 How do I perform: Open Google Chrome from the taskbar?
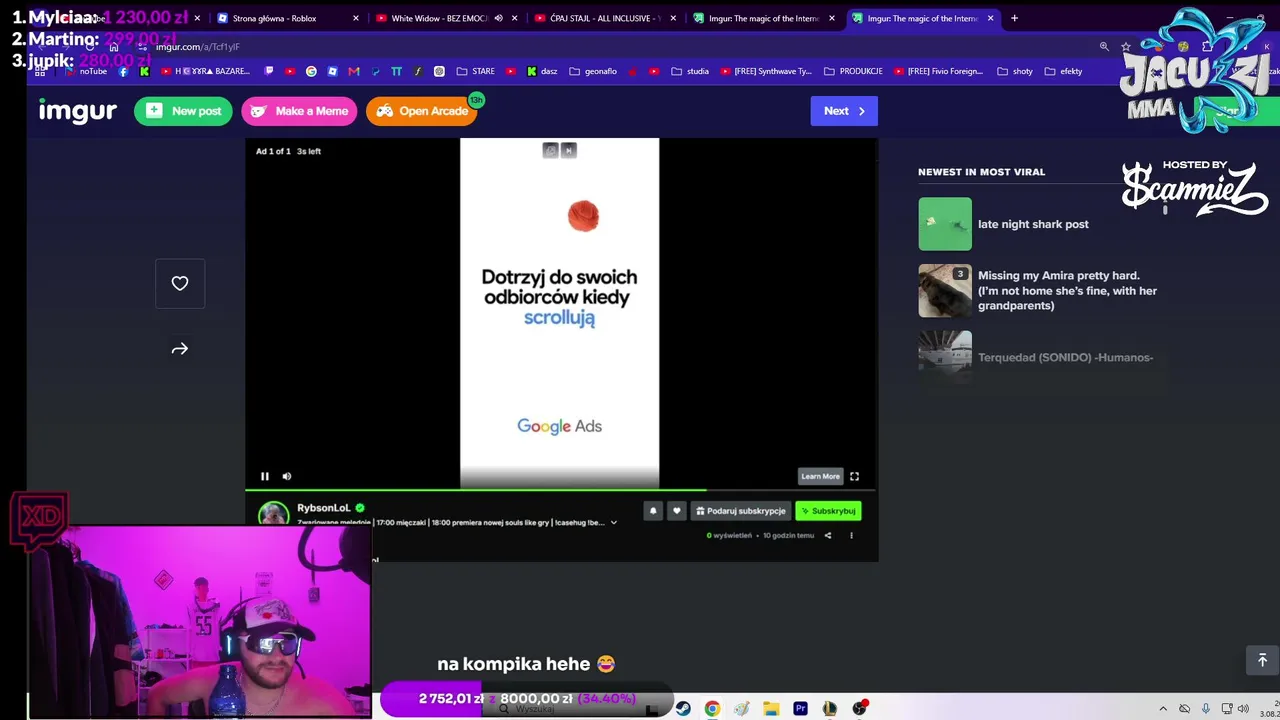pos(712,708)
